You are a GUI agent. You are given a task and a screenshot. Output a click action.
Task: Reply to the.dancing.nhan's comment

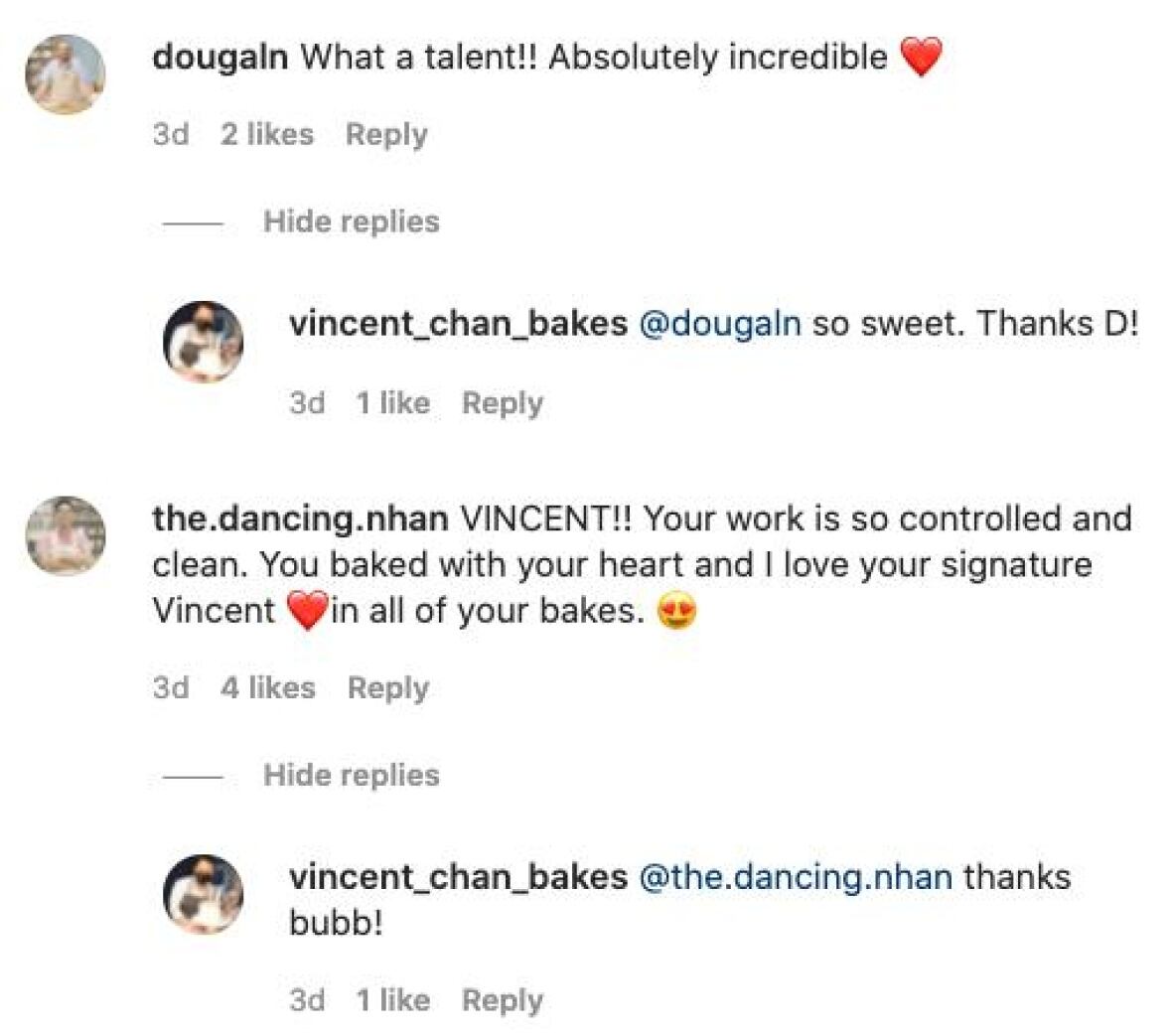pyautogui.click(x=388, y=687)
